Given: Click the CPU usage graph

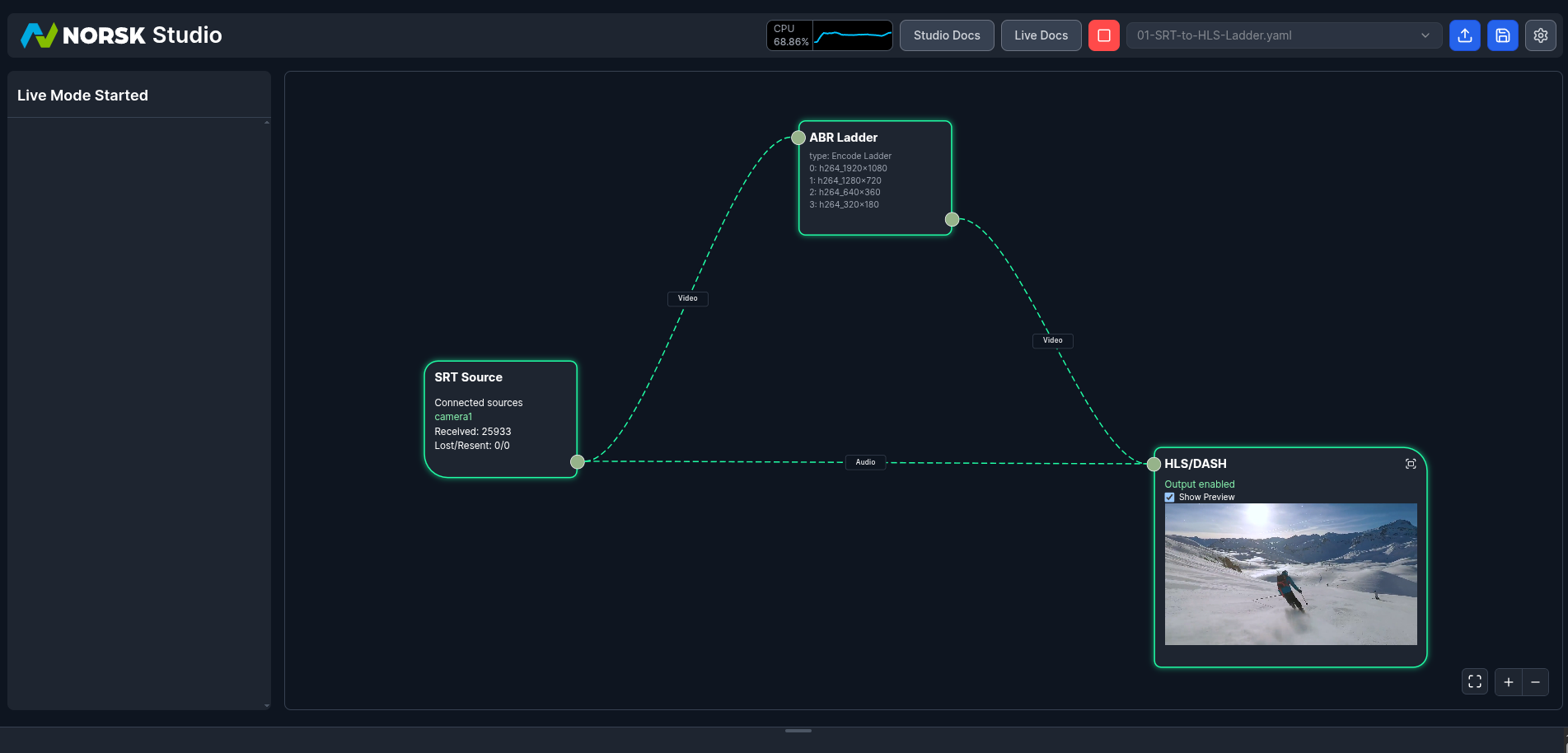Looking at the screenshot, I should pyautogui.click(x=852, y=35).
